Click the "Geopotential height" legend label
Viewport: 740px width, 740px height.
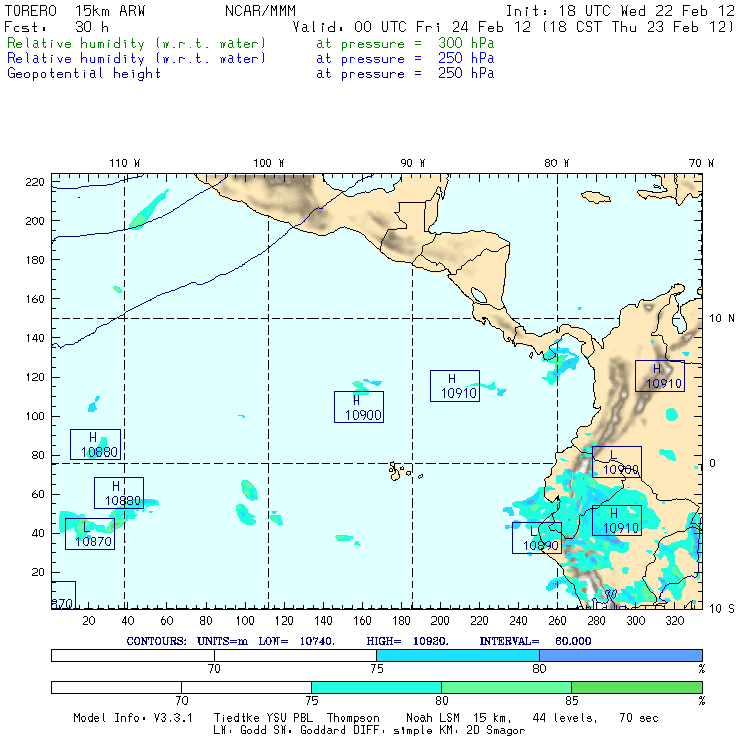tap(84, 74)
